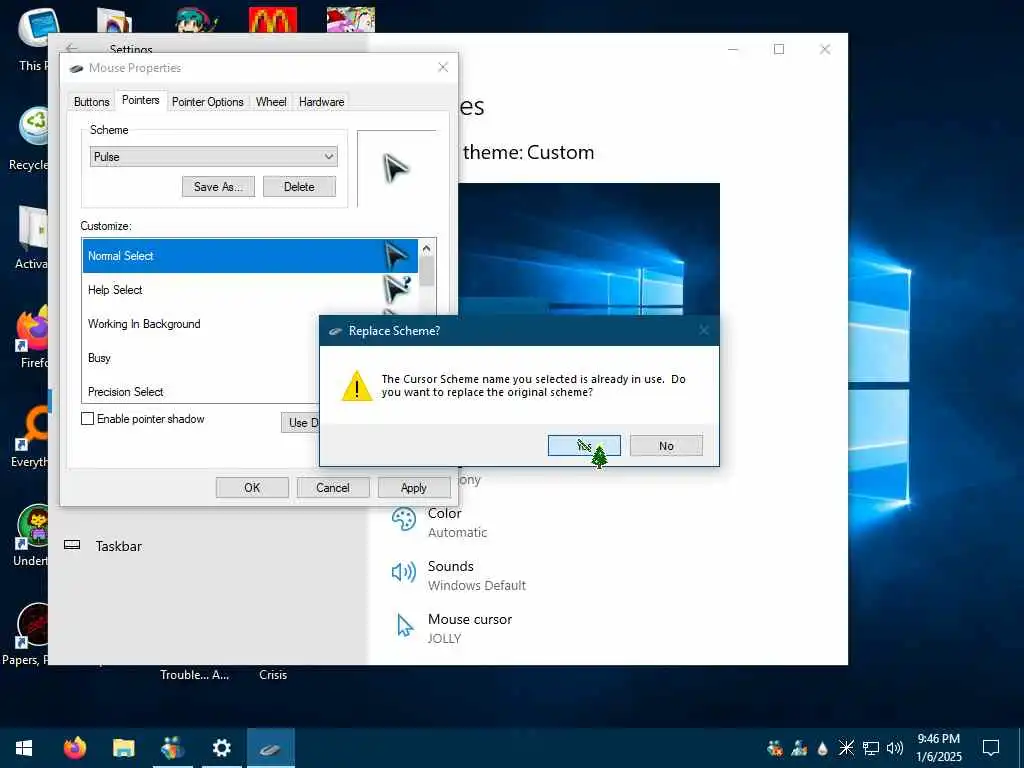Viewport: 1024px width, 768px height.
Task: Click the Color palette icon in Settings
Action: click(404, 520)
